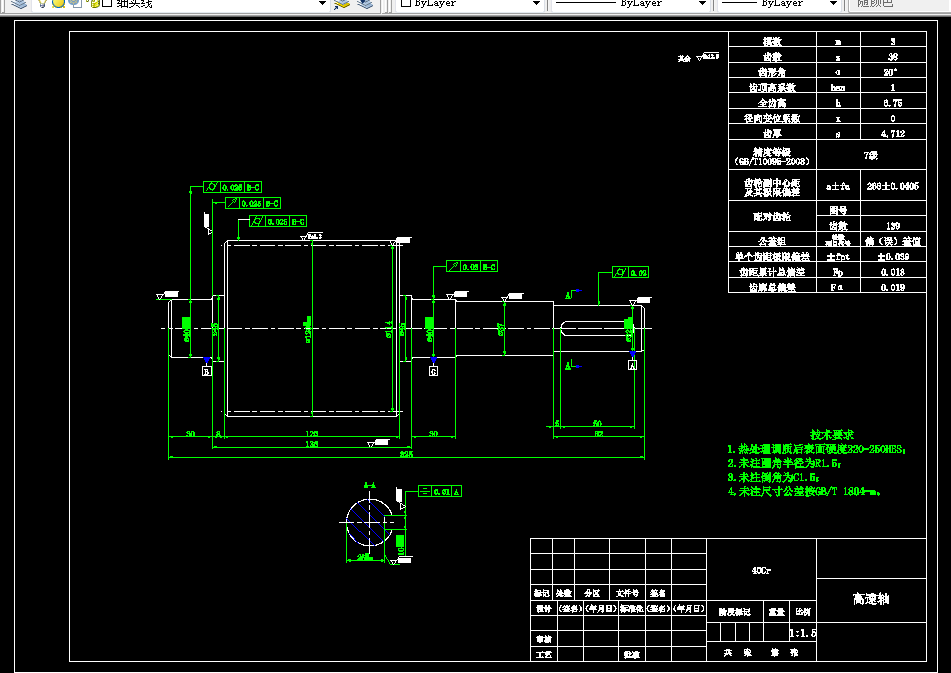Select the datum C marker box
Image resolution: width=951 pixels, height=673 pixels.
[433, 371]
